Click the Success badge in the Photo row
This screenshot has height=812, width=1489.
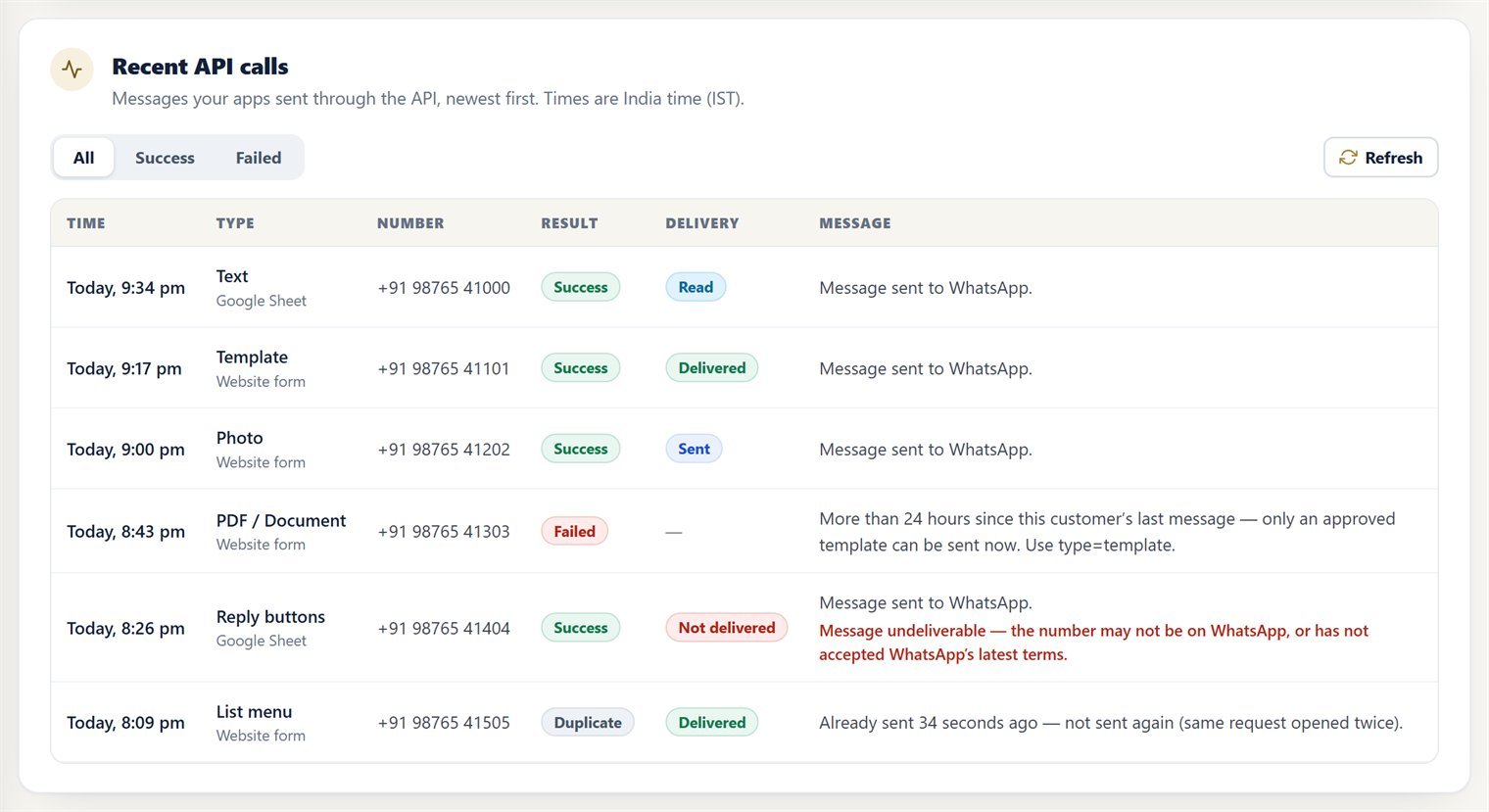581,449
